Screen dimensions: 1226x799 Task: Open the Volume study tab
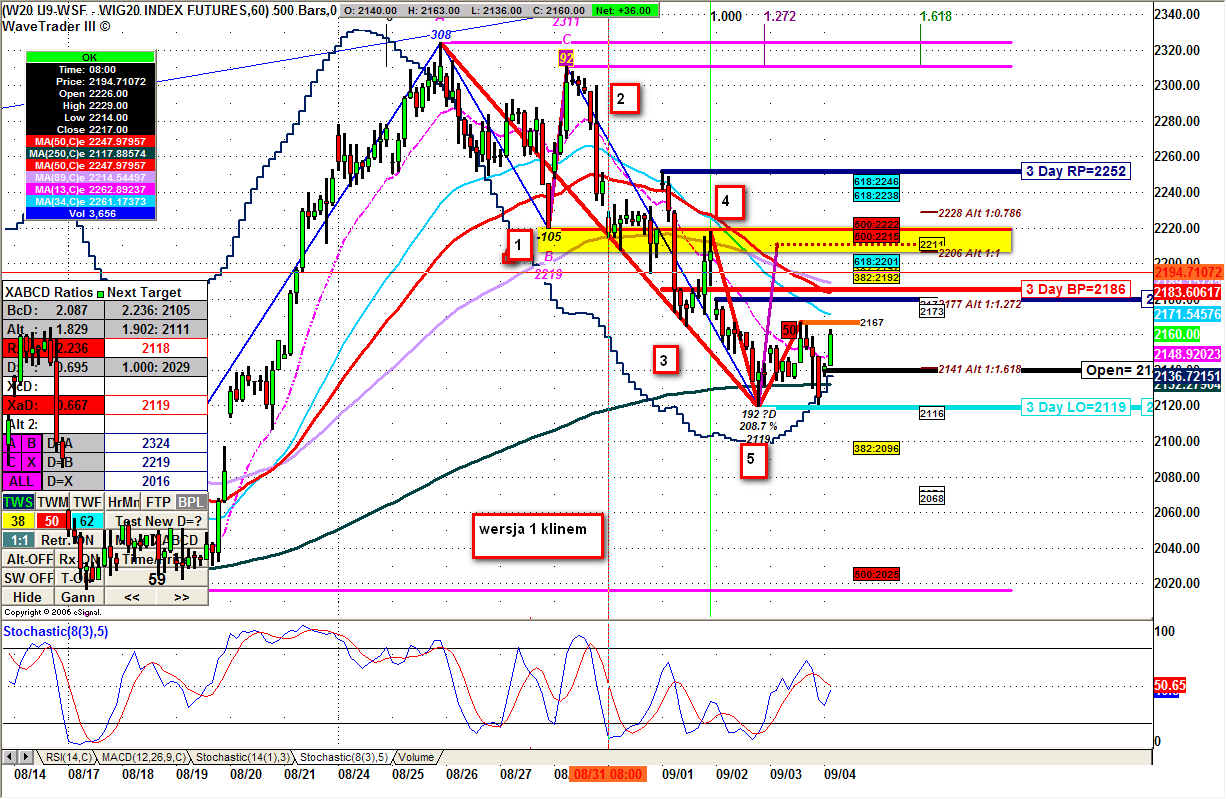point(416,757)
